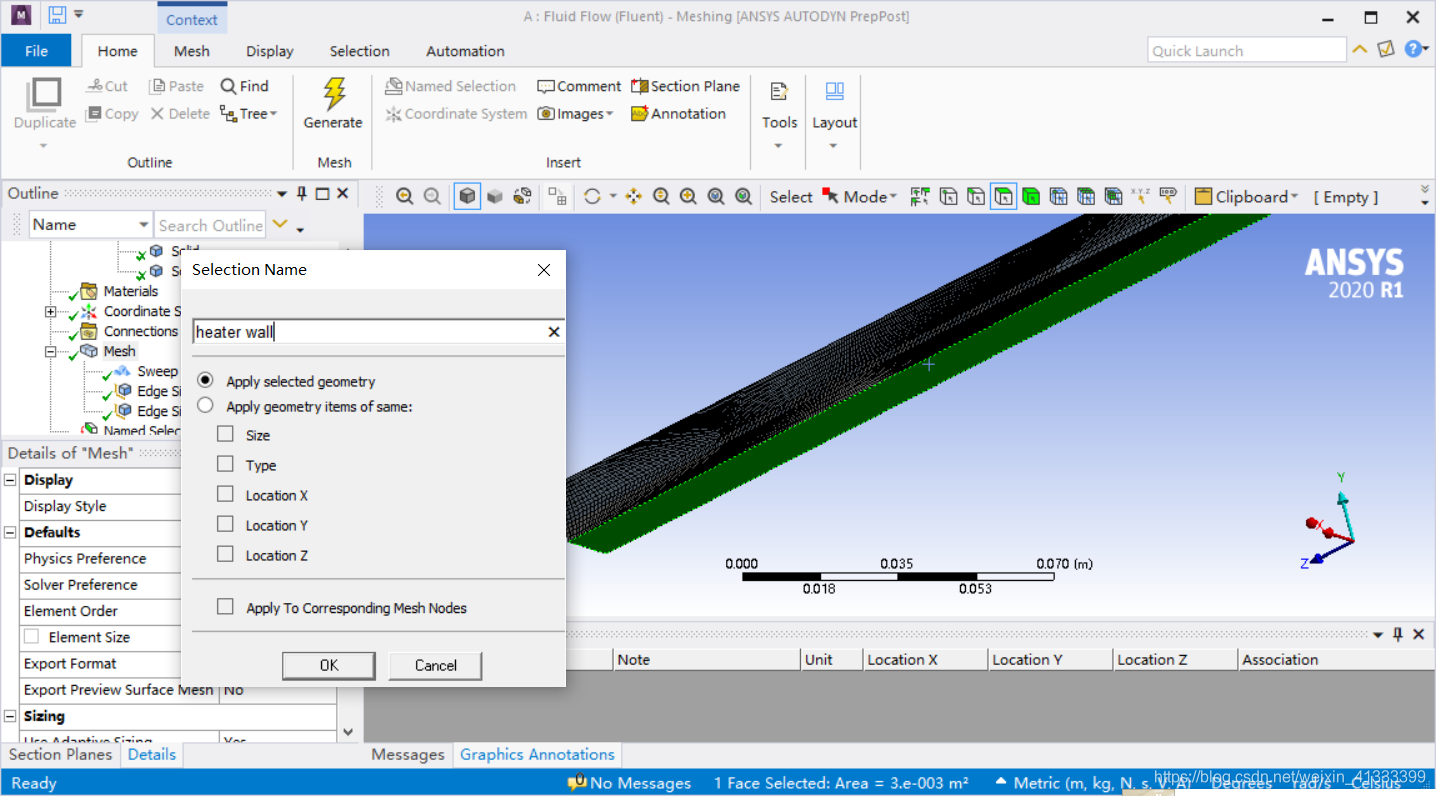
Task: Collapse the Sizing details section
Action: tap(10, 716)
